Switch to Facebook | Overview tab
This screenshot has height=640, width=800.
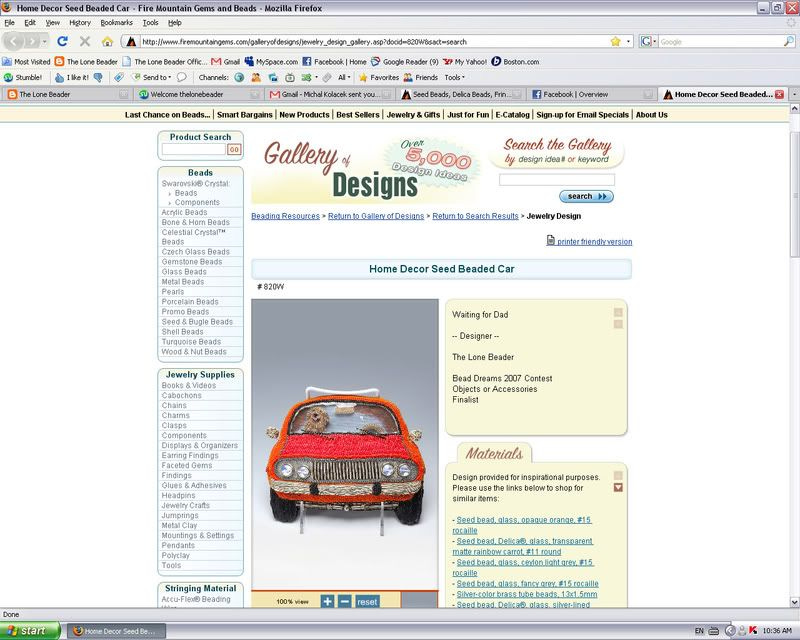(591, 94)
